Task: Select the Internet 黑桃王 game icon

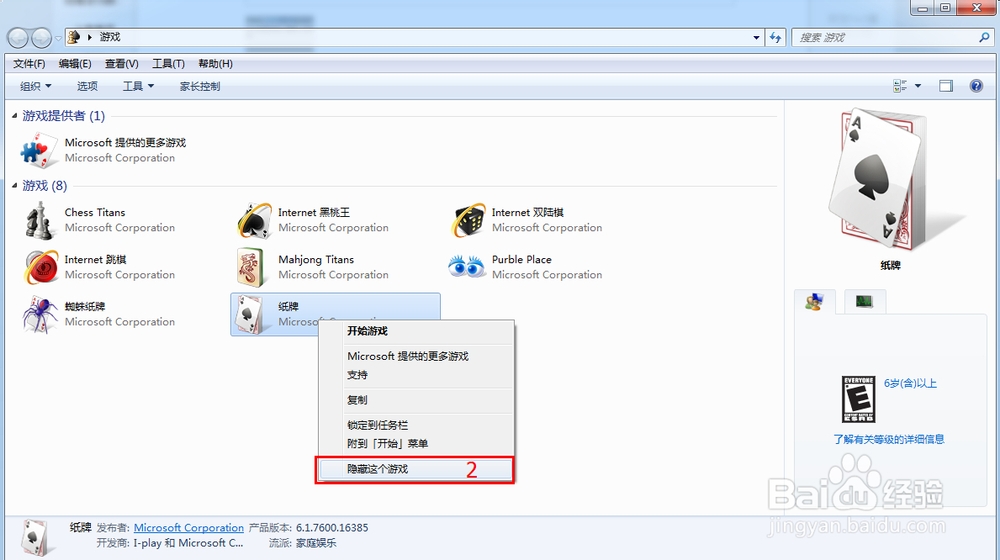Action: [253, 220]
